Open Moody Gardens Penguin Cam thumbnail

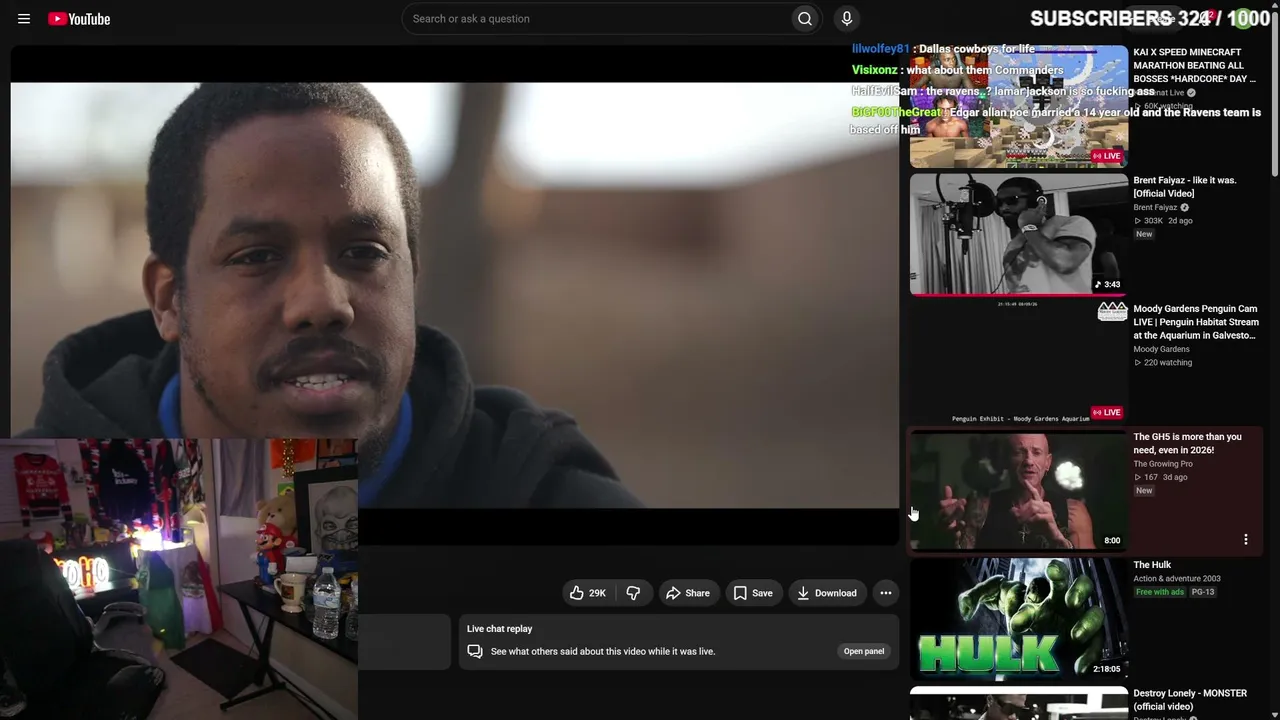pos(1019,363)
